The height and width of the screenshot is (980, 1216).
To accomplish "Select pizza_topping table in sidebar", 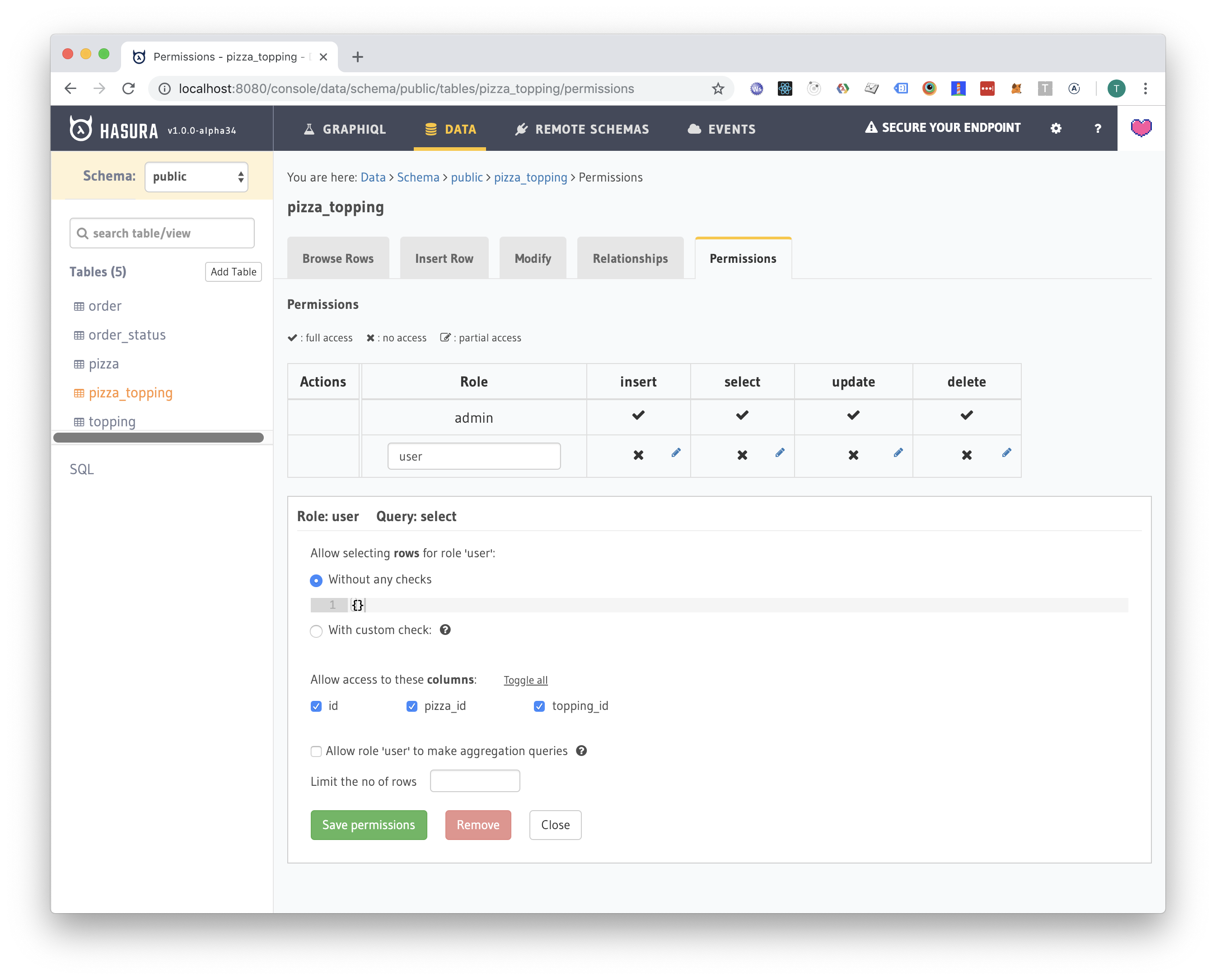I will pos(130,392).
